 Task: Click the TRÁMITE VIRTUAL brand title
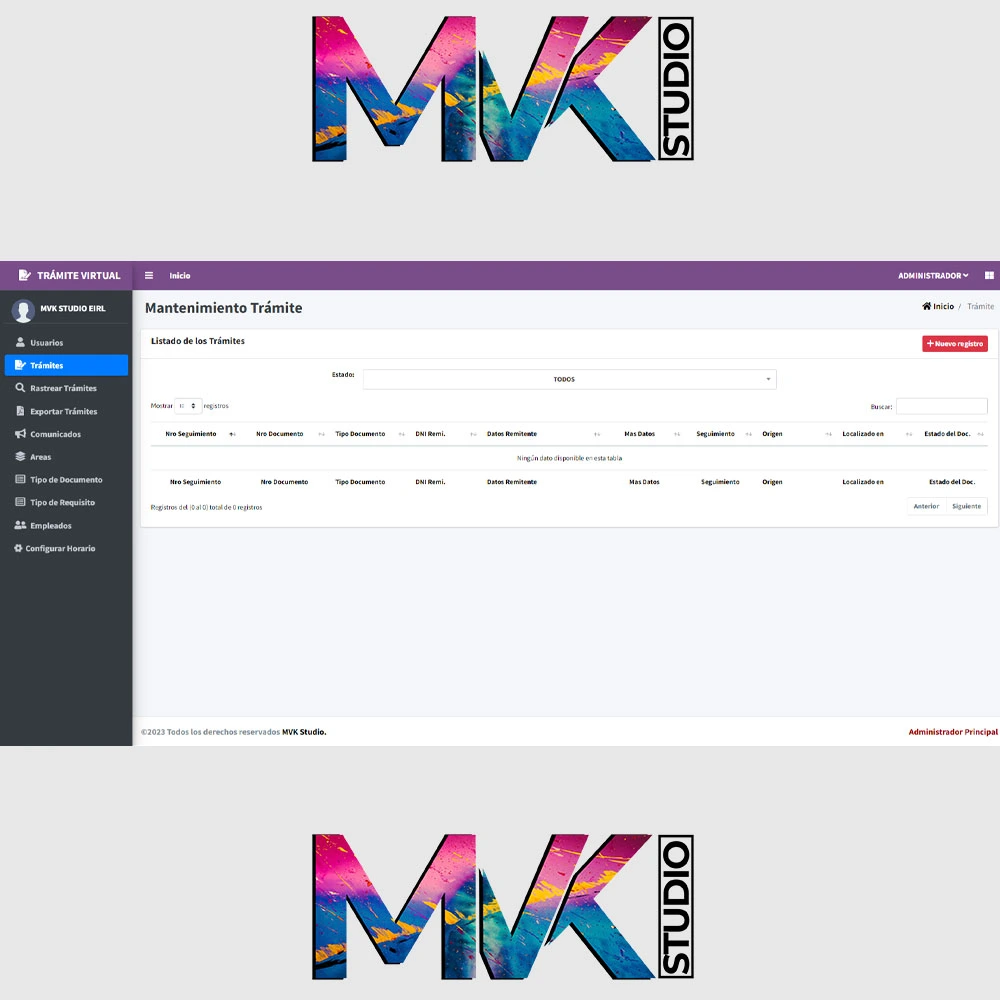pyautogui.click(x=78, y=276)
